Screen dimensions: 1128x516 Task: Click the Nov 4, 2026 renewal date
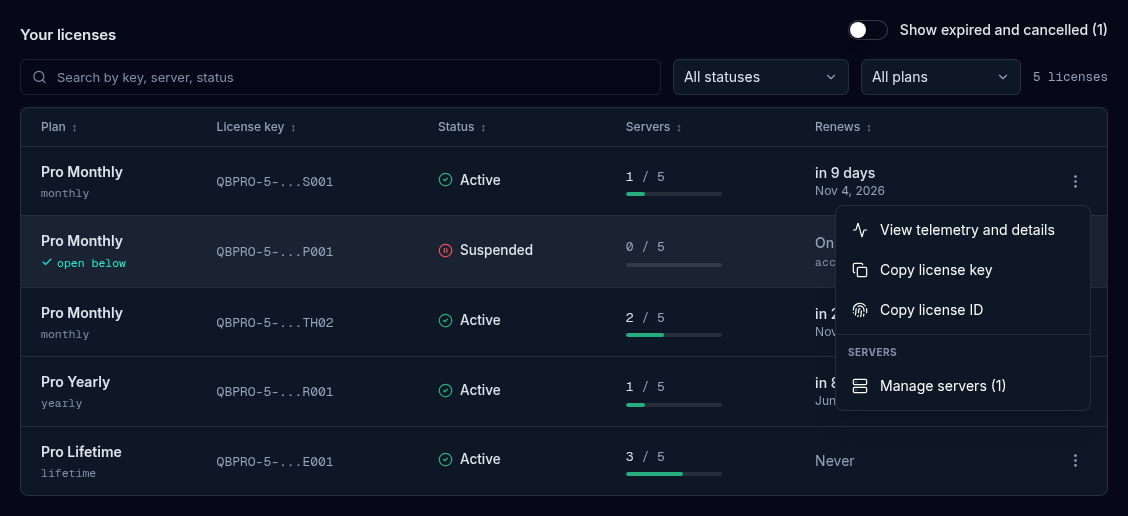tap(850, 191)
